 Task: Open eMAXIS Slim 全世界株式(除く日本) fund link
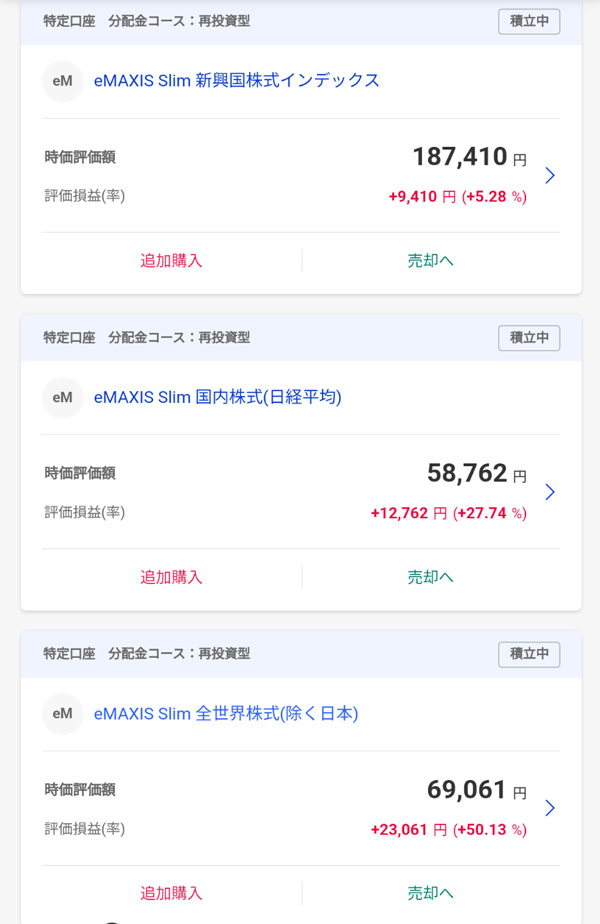pos(225,714)
